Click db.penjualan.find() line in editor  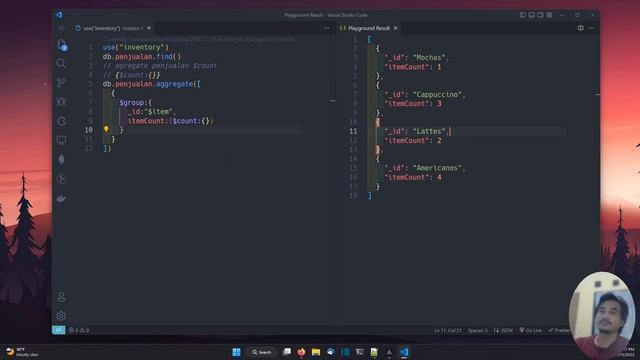(142, 57)
